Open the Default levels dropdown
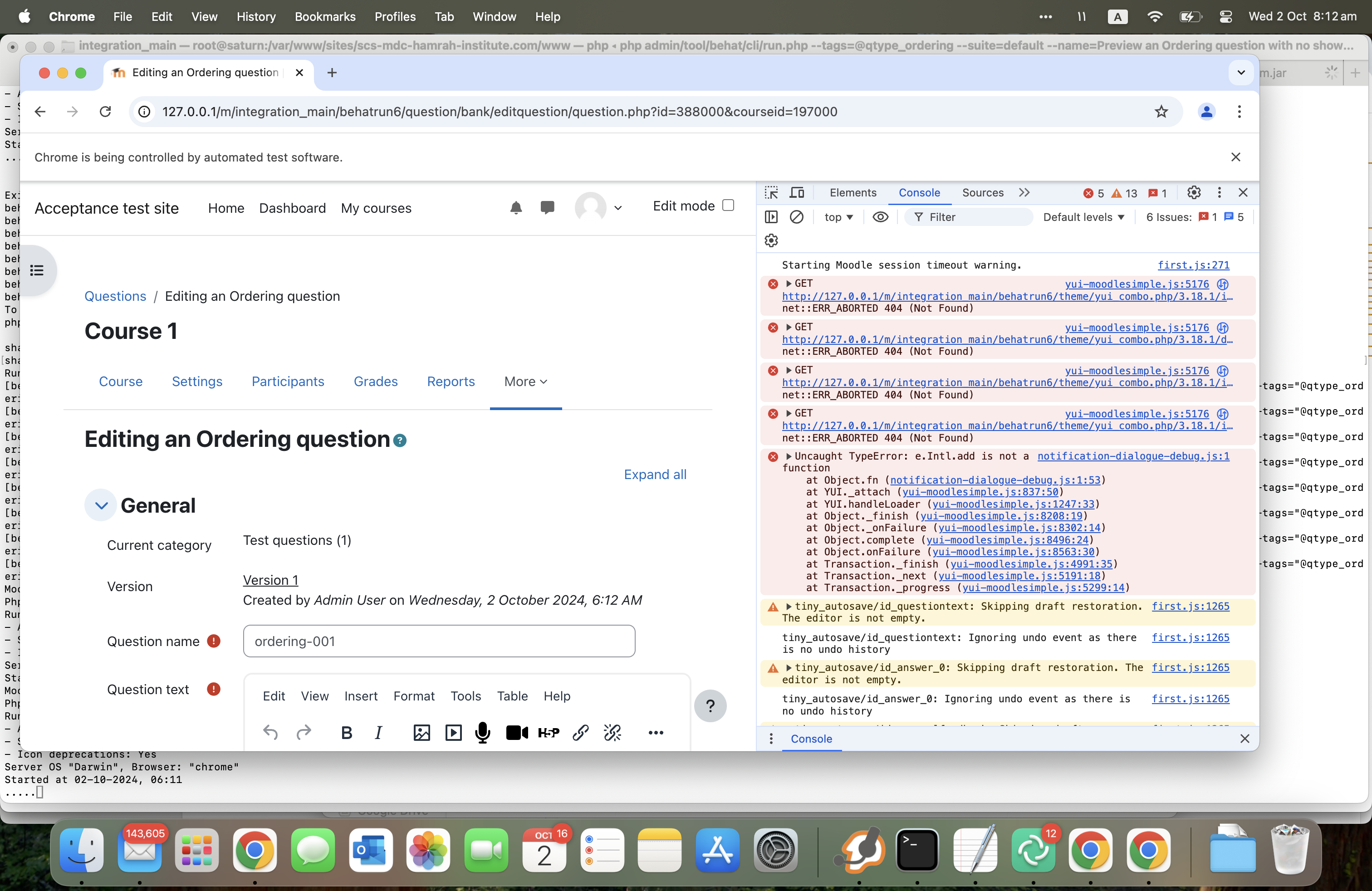Image resolution: width=1372 pixels, height=891 pixels. pyautogui.click(x=1084, y=217)
